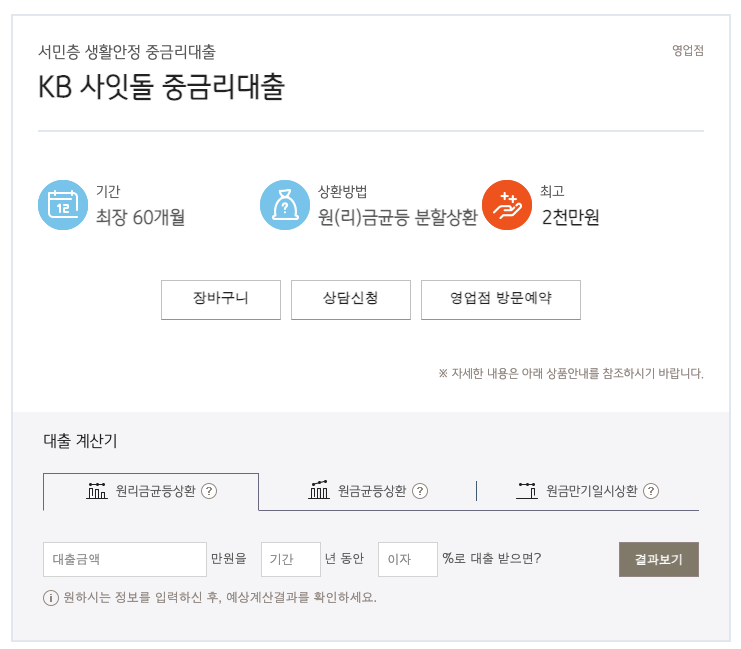Focus the 이자 rate input field
Screen dimensions: 741x649
[408, 559]
